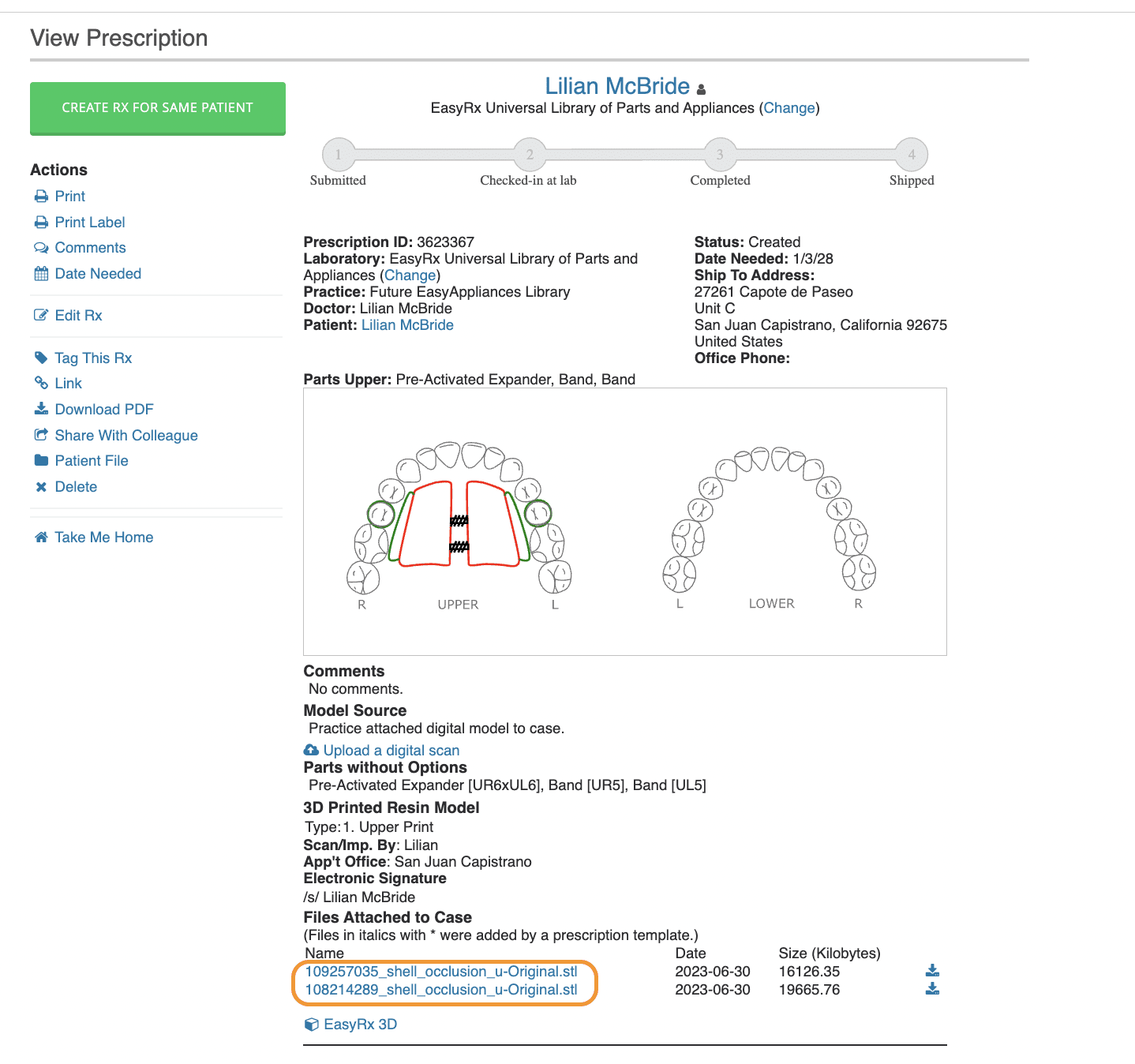This screenshot has width=1135, height=1064.
Task: Download the 16126 KB STL file
Action: 932,971
